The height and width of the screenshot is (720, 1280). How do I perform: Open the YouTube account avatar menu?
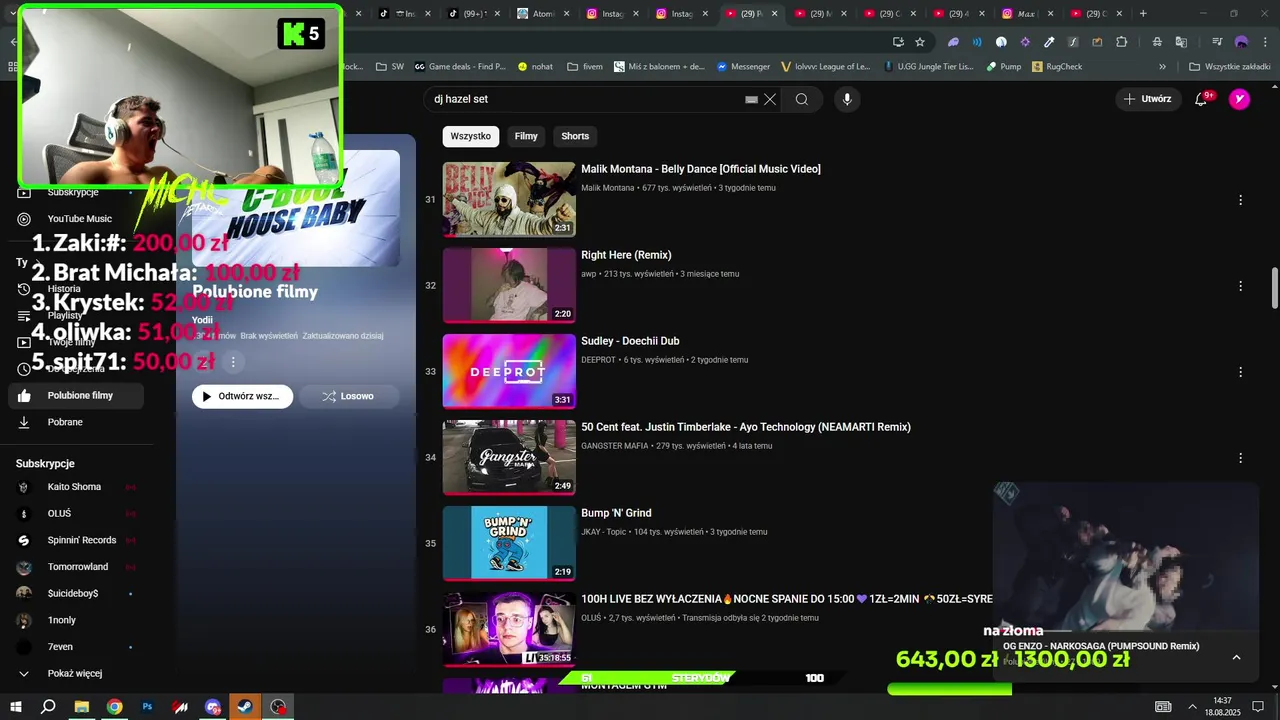coord(1240,99)
